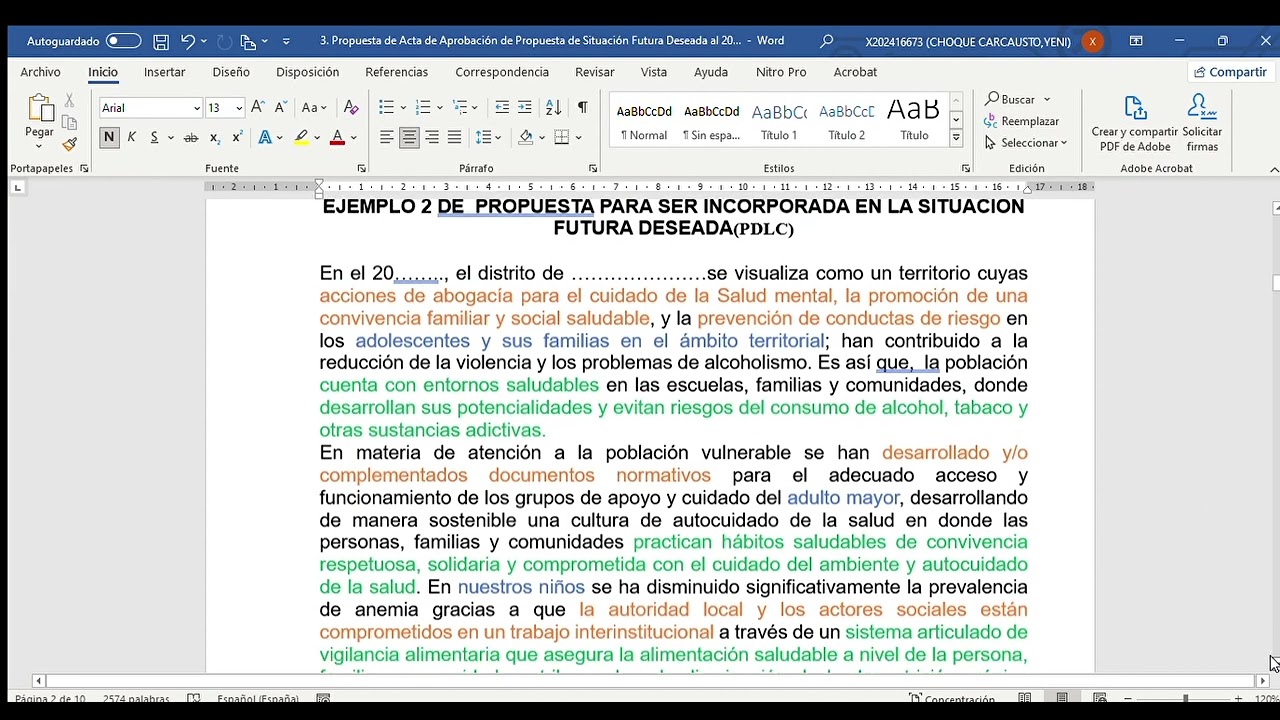Image resolution: width=1280 pixels, height=720 pixels.
Task: Copy selection with the copy icon
Action: pos(69,122)
